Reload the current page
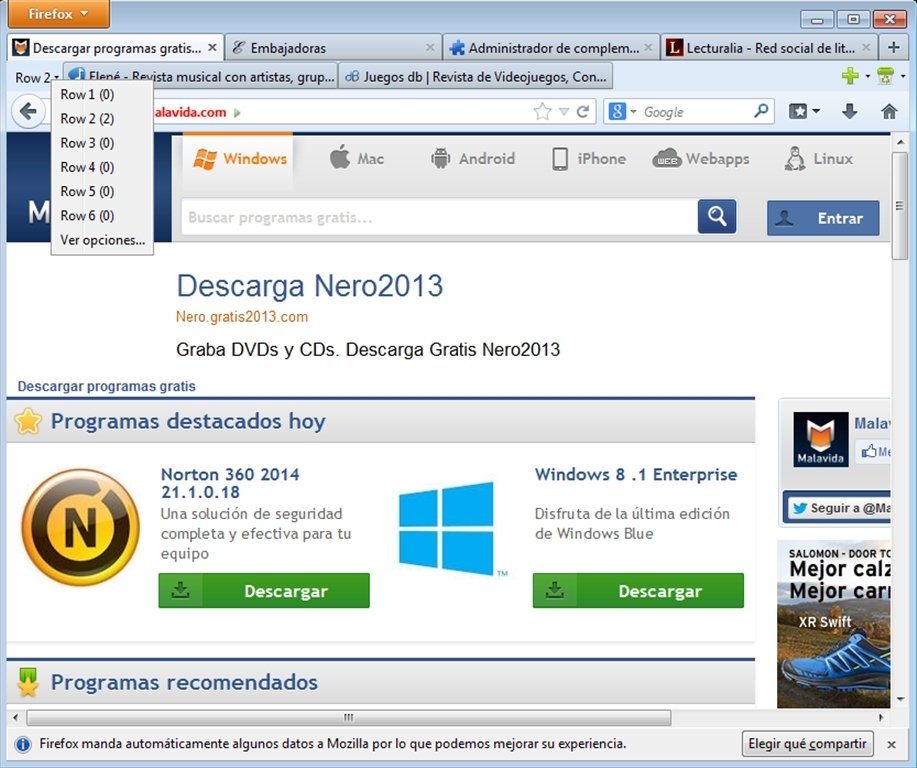The width and height of the screenshot is (917, 768). click(582, 111)
